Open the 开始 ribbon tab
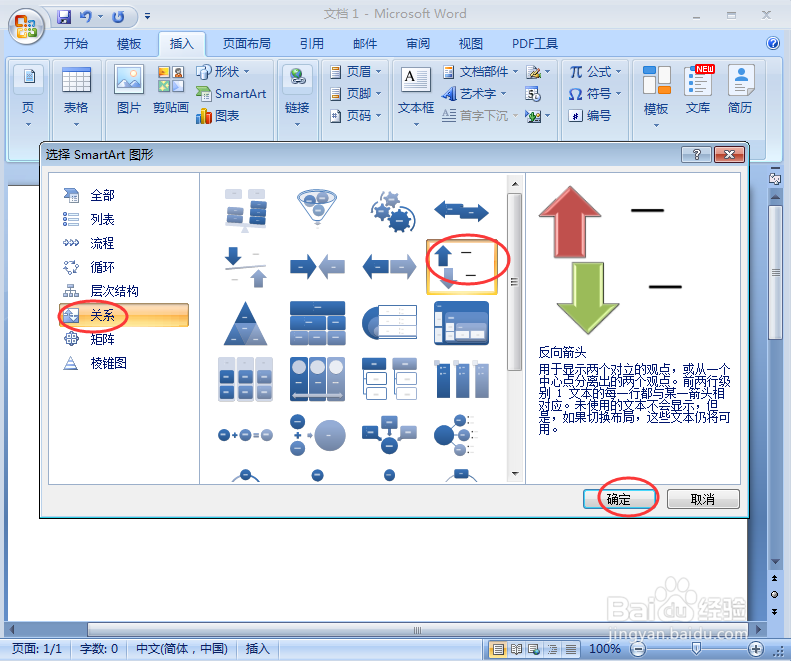 pyautogui.click(x=76, y=43)
